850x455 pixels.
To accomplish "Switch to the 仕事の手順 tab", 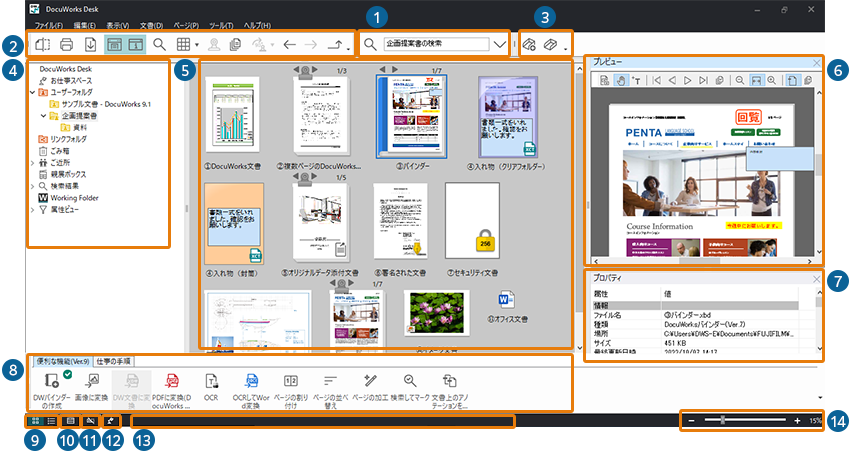I will pyautogui.click(x=115, y=360).
